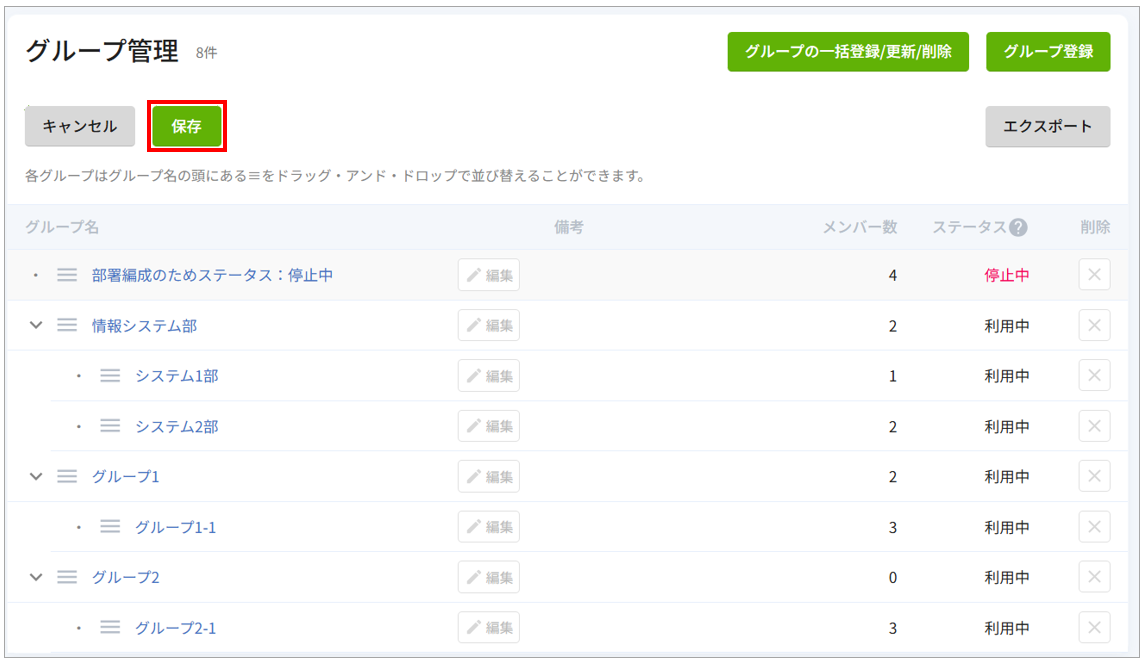Viewport: 1146px width, 661px height.
Task: Click 編集 button for グループ1
Action: coord(489,476)
